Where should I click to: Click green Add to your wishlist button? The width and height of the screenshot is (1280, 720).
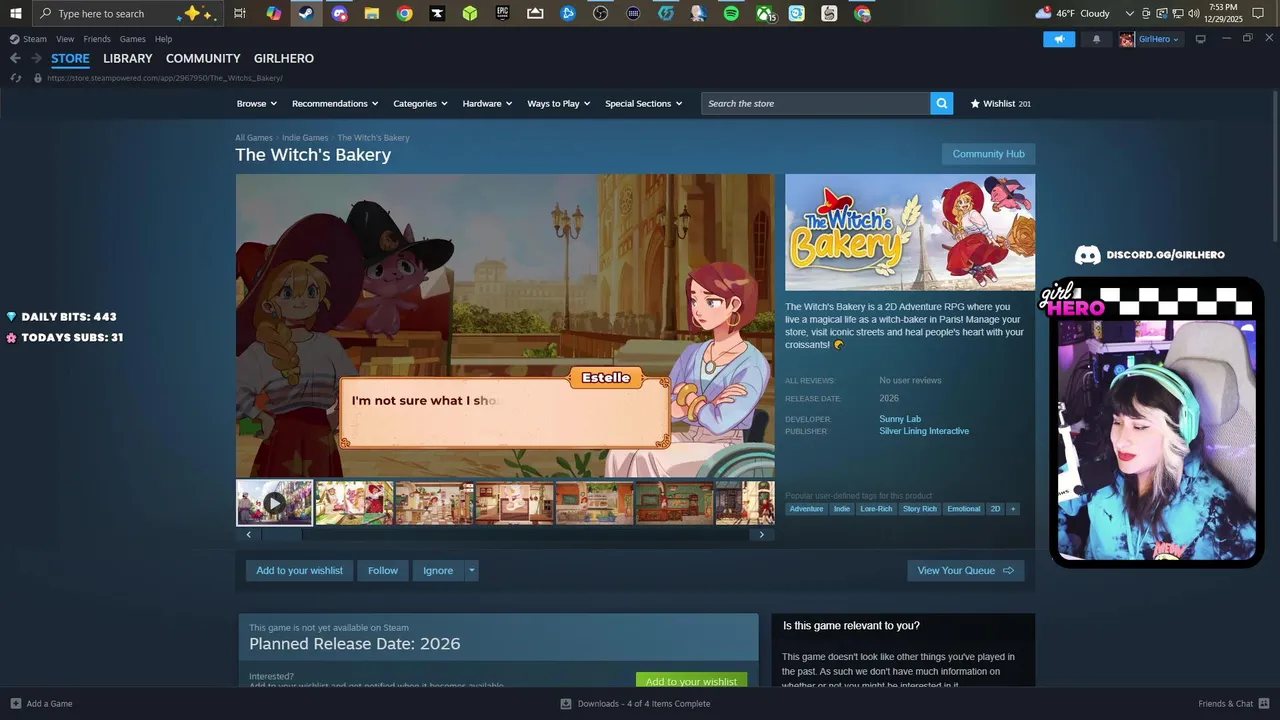point(691,681)
